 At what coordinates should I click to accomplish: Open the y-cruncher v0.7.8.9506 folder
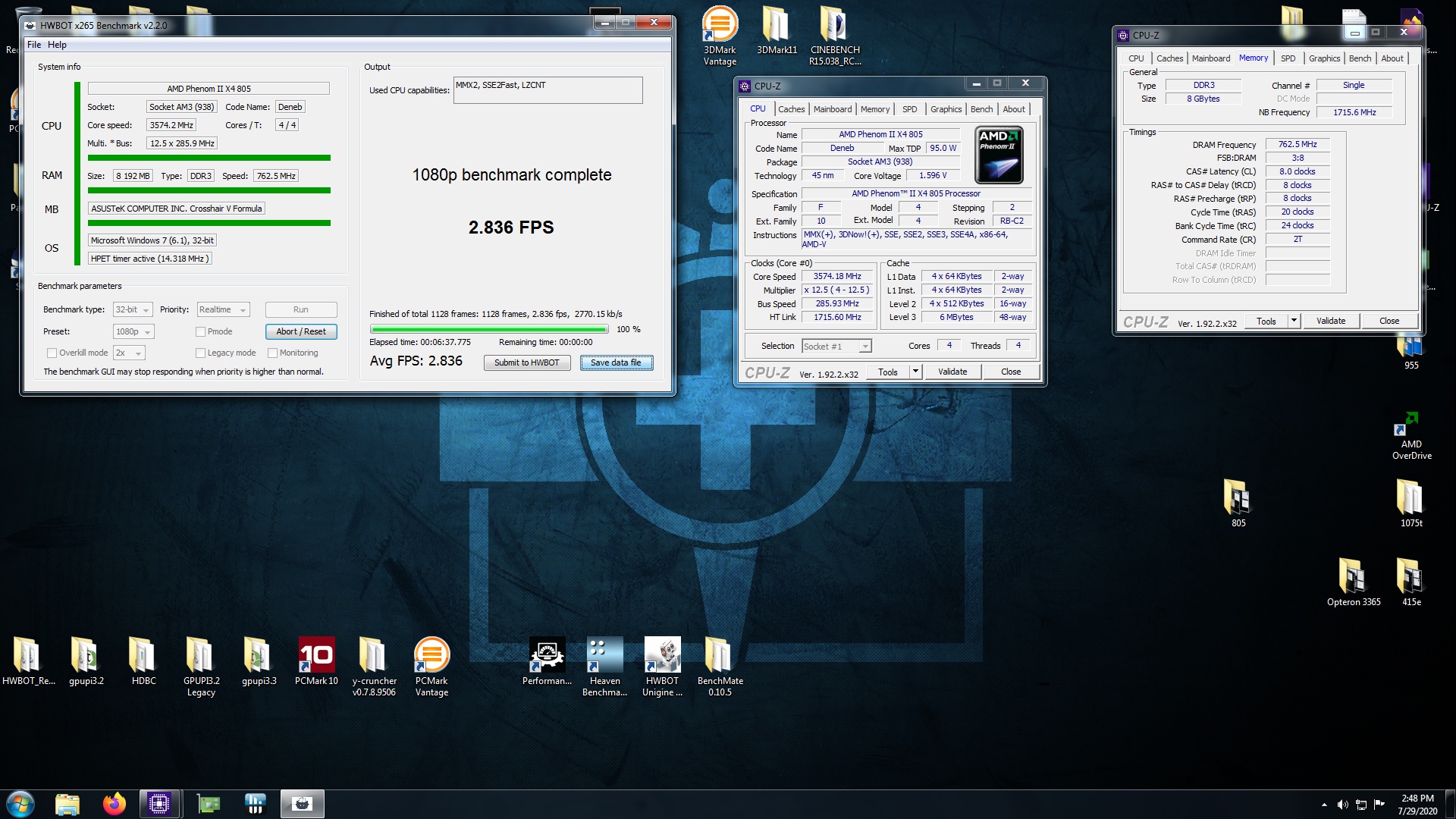374,666
